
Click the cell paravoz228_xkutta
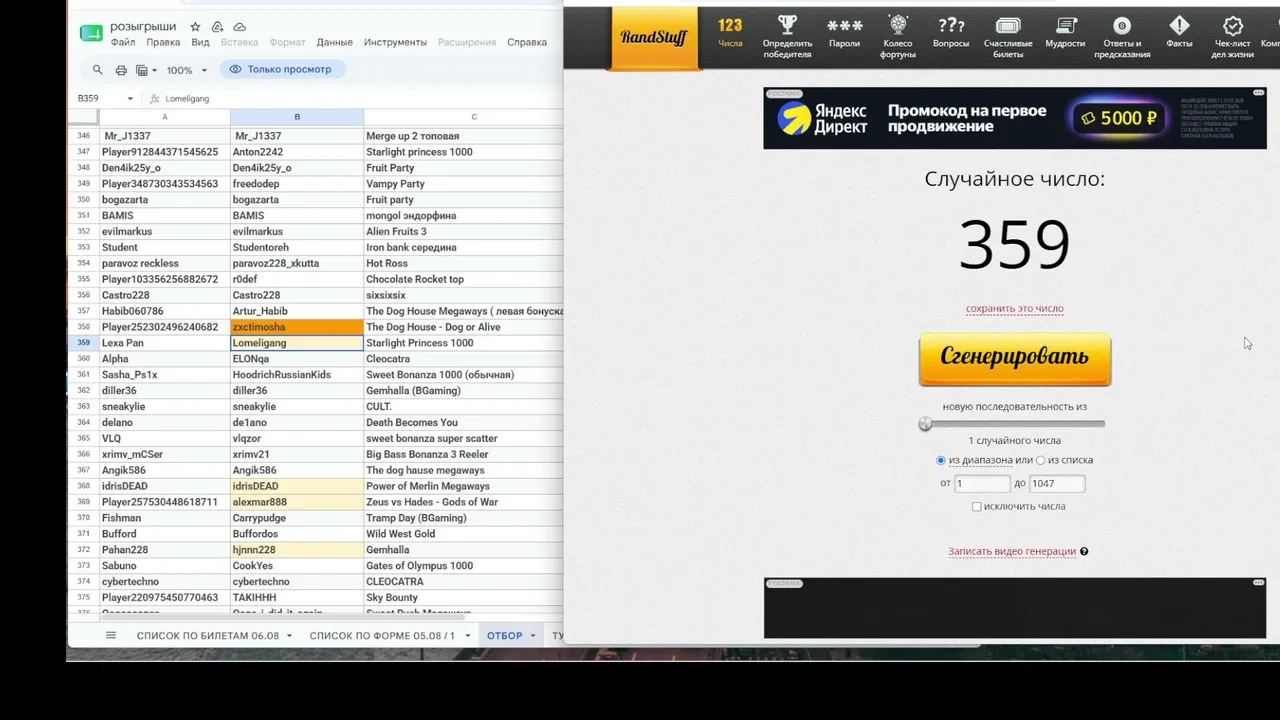(x=297, y=263)
